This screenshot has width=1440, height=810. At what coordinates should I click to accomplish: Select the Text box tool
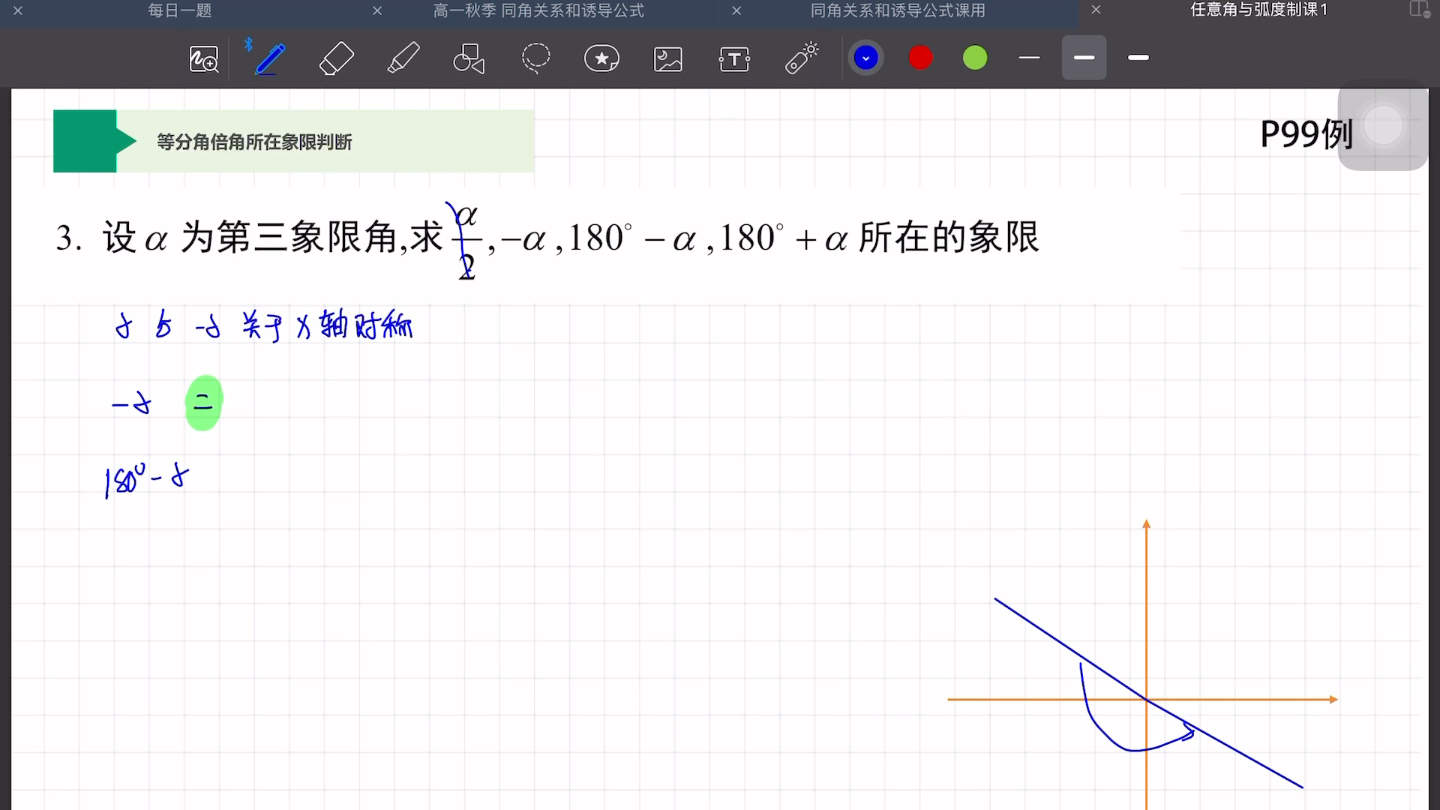coord(734,59)
